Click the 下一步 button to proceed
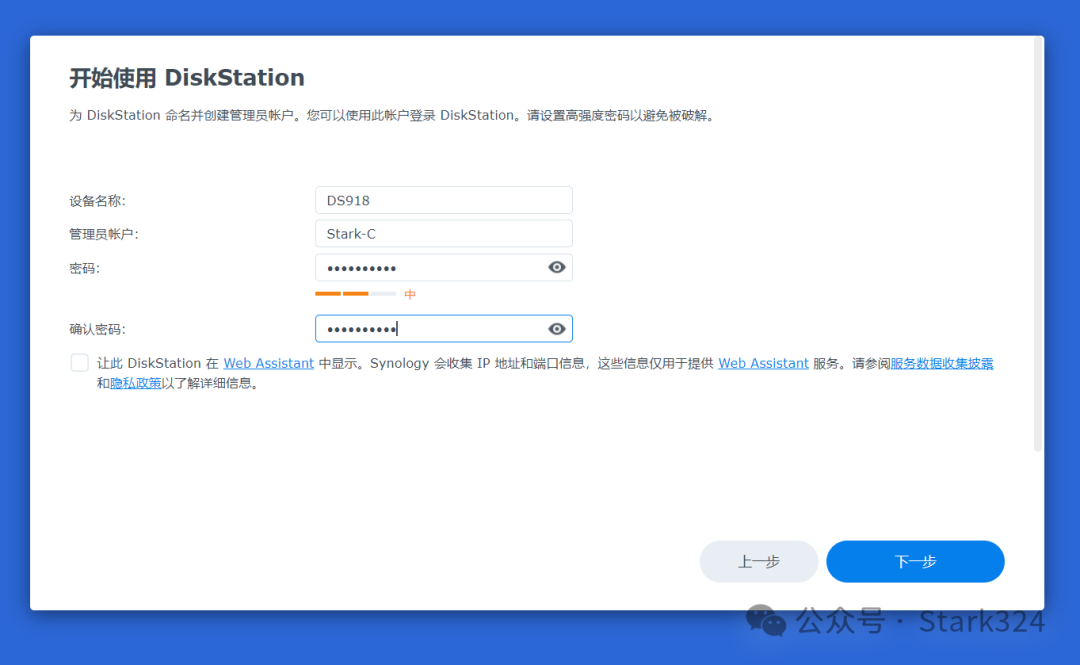The image size is (1080, 665). coord(914,561)
